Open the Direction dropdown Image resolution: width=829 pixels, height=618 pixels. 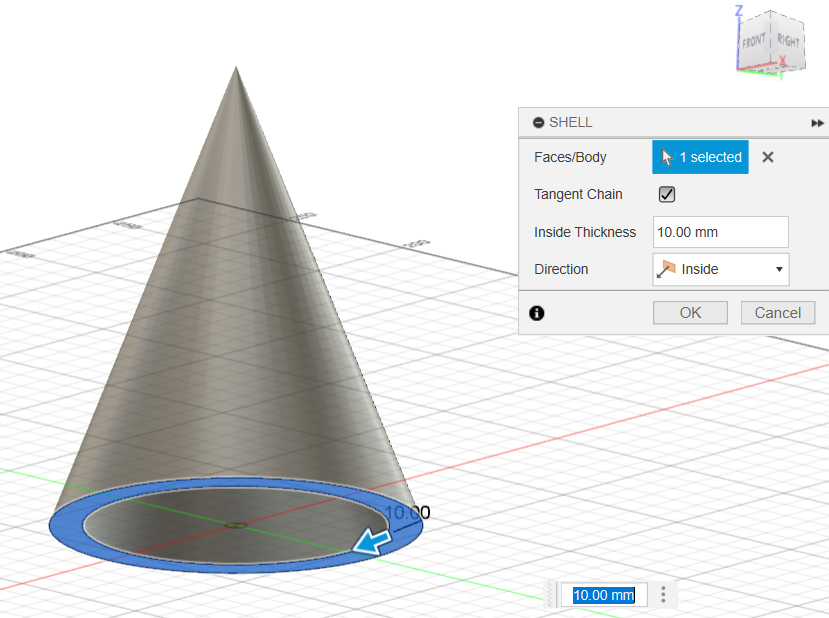[x=721, y=270]
